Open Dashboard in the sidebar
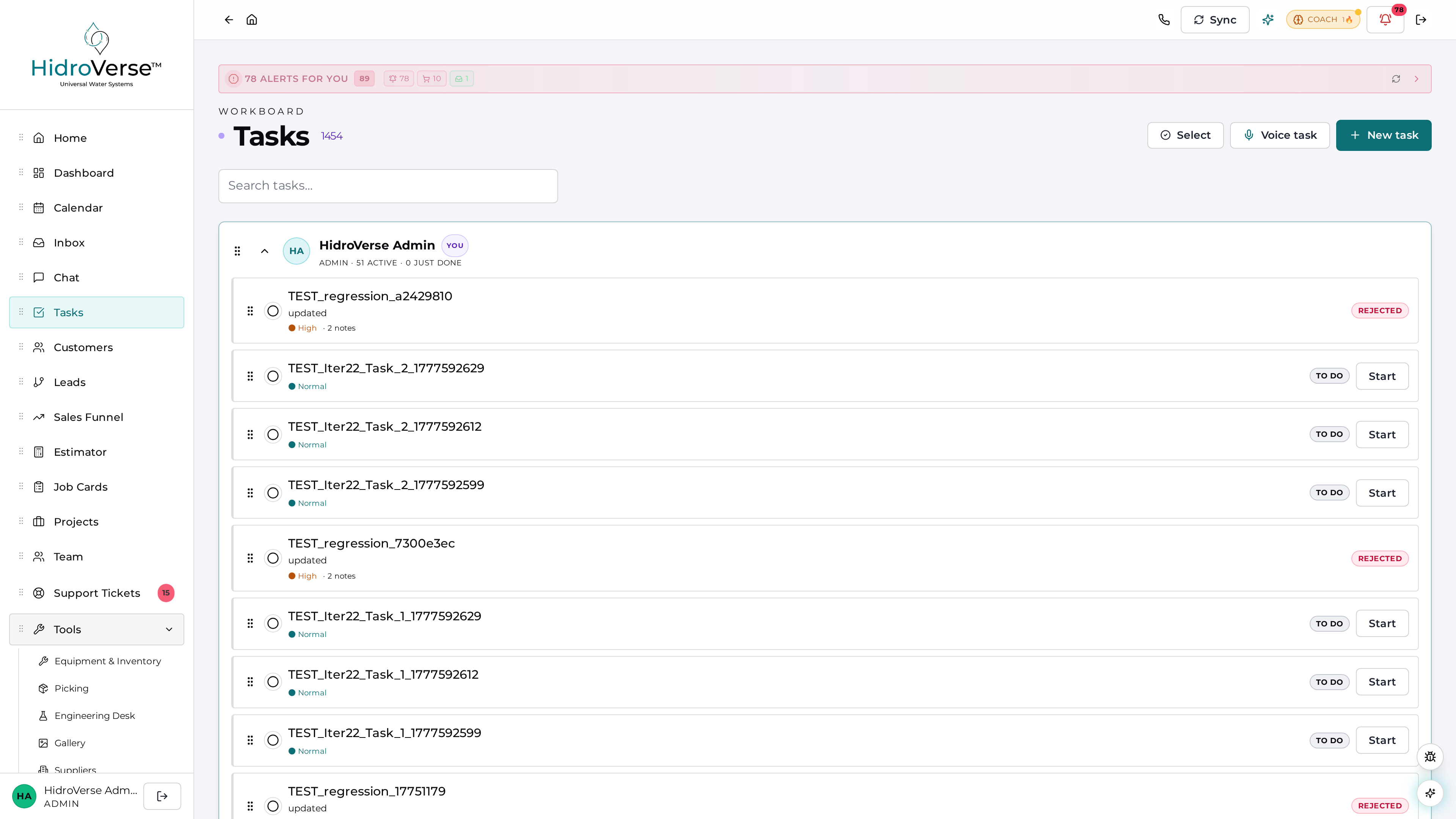The height and width of the screenshot is (819, 1456). pyautogui.click(x=97, y=173)
